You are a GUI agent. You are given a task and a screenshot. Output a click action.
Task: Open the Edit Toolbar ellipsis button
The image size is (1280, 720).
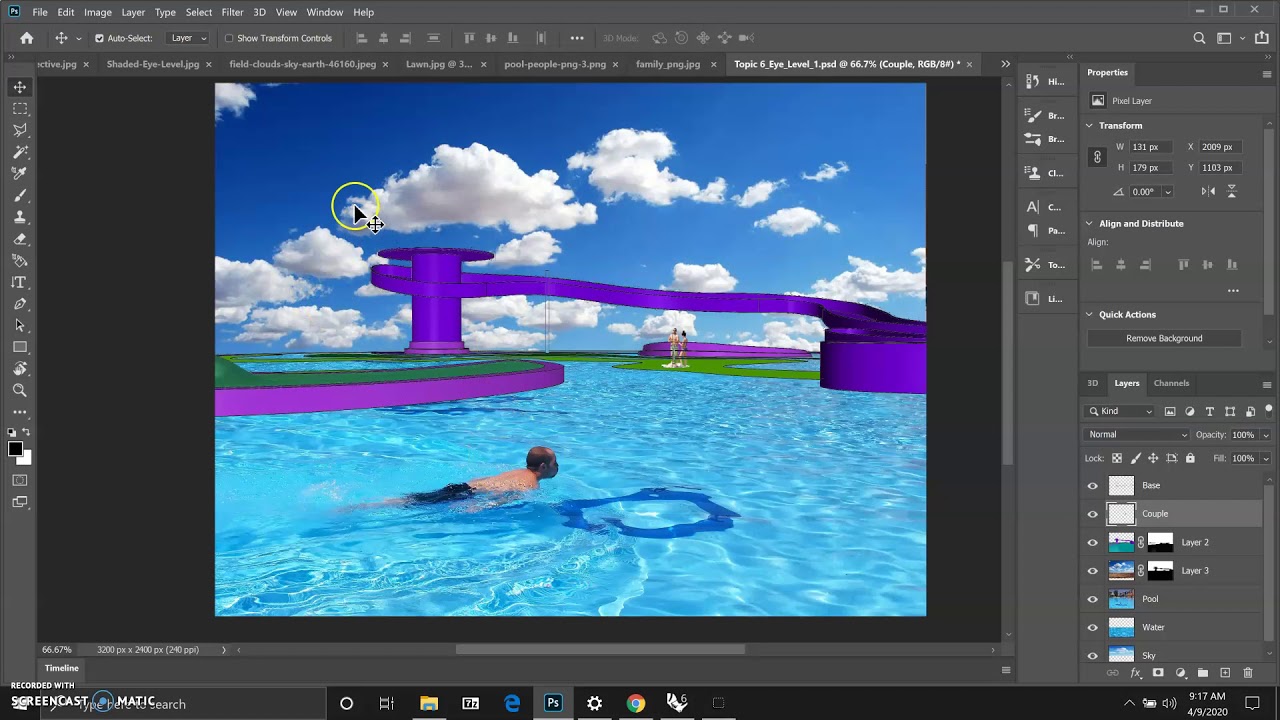click(20, 412)
